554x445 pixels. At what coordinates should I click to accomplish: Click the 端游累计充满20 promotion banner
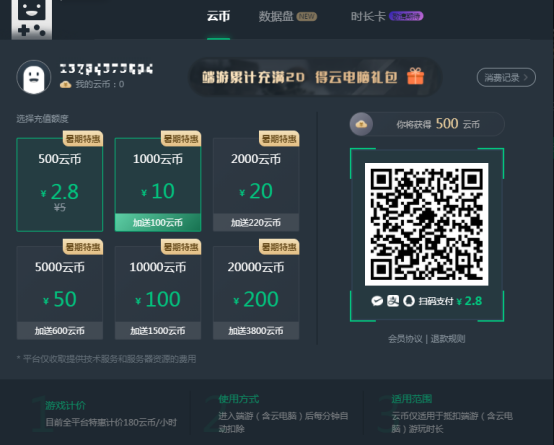(x=316, y=77)
